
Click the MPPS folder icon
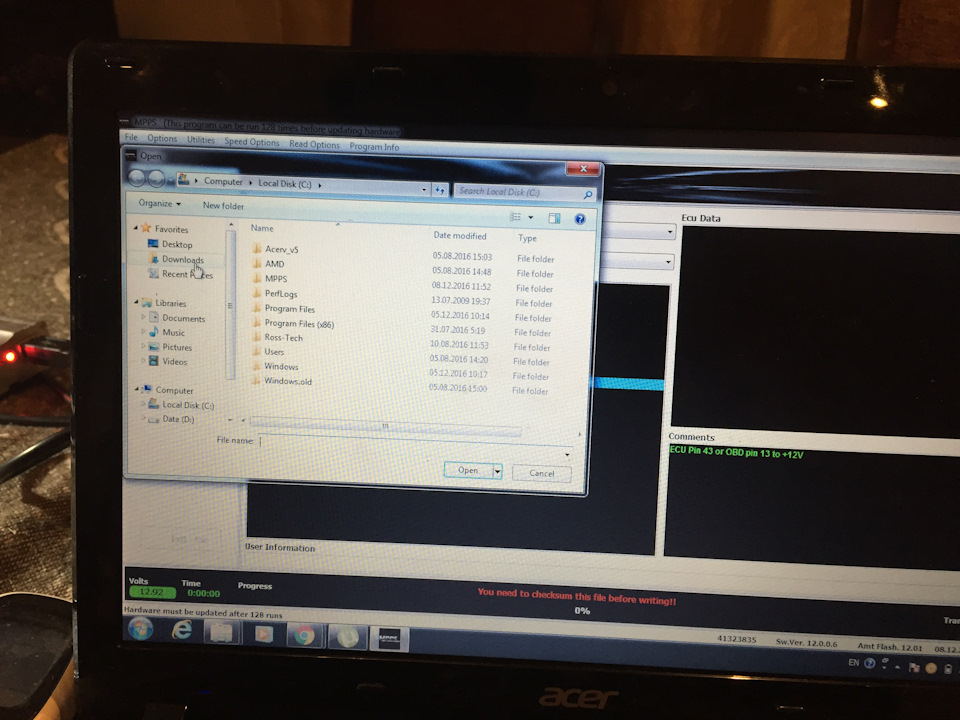tap(257, 278)
